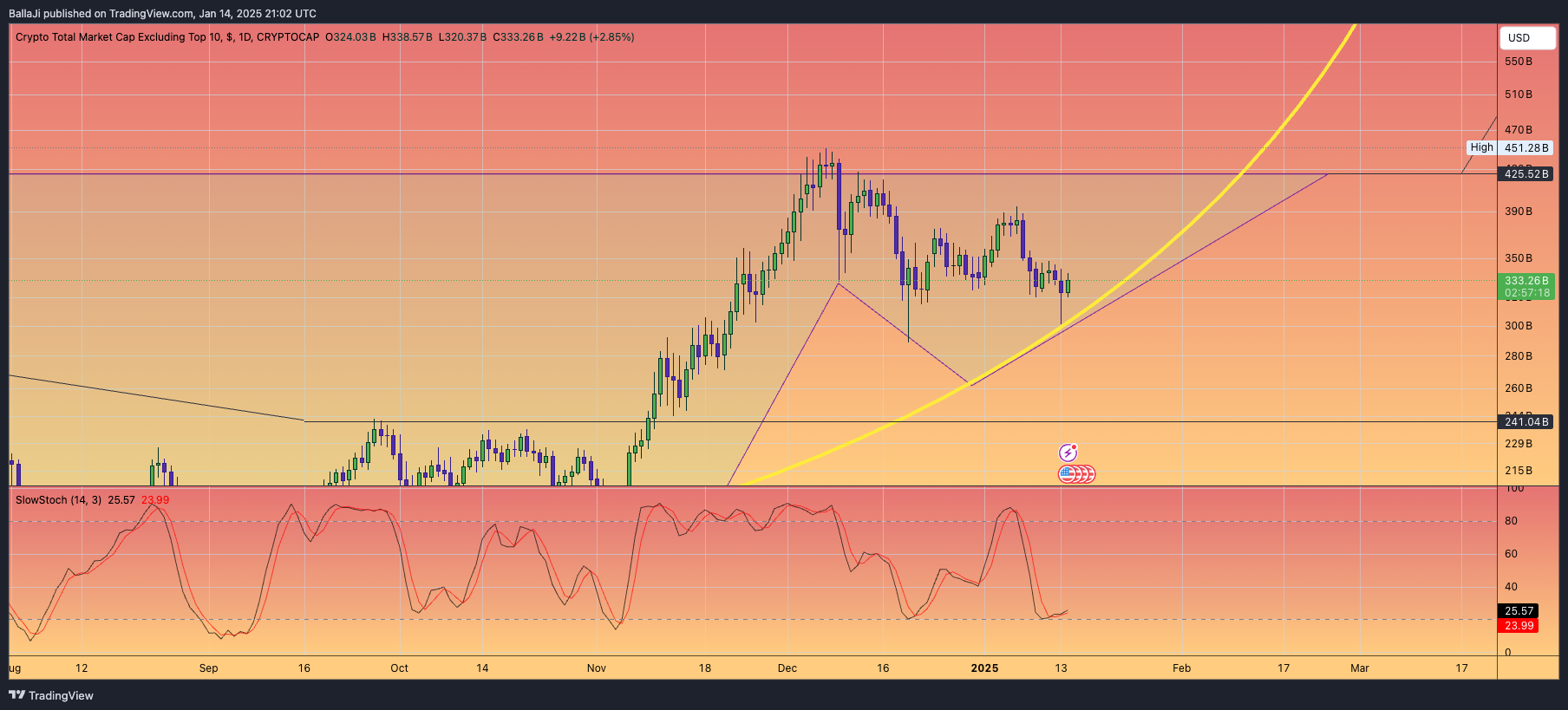The height and width of the screenshot is (710, 1568).
Task: Click the 12 date label on time axis
Action: 82,668
